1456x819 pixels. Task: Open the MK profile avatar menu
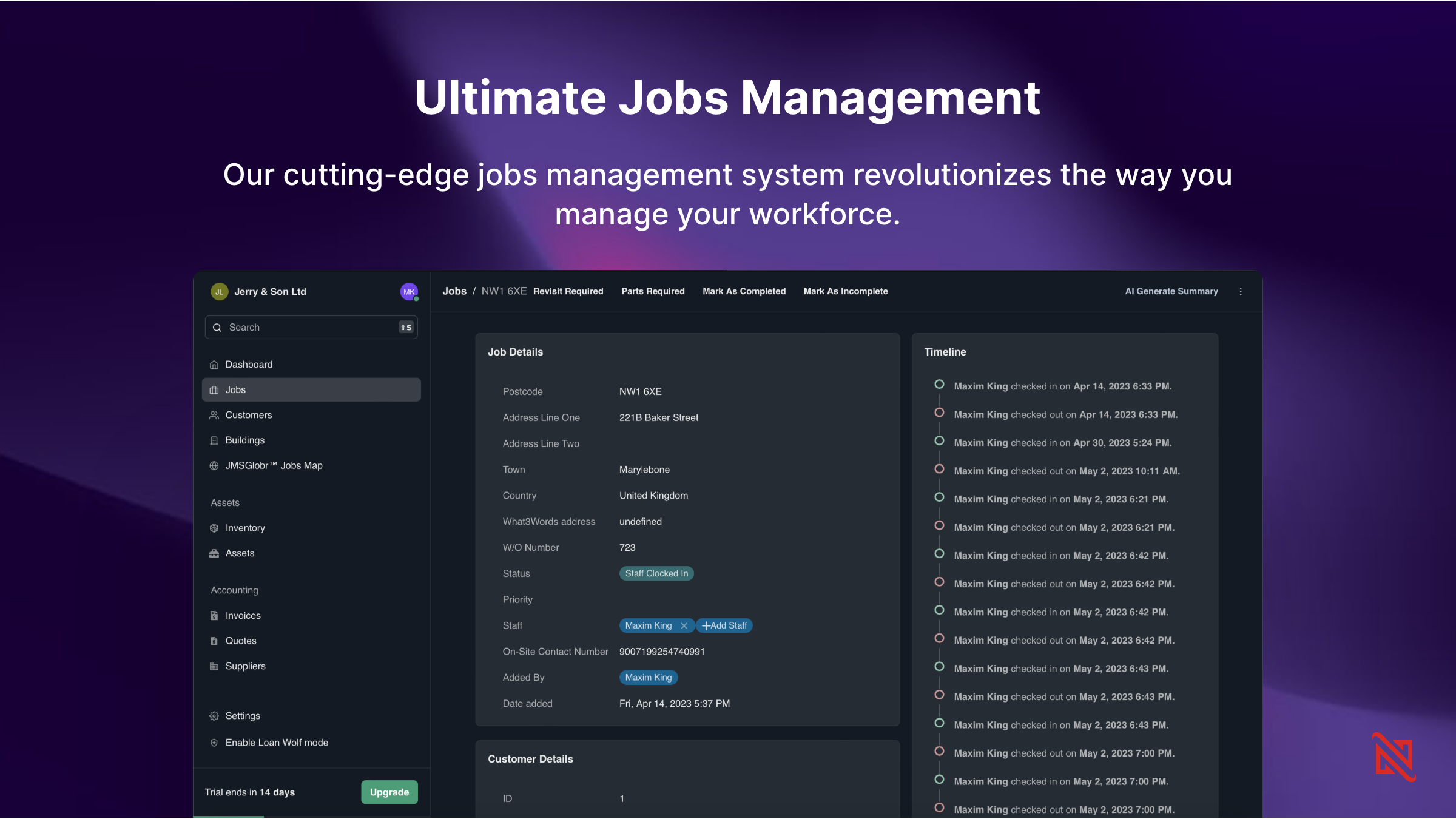[x=409, y=291]
